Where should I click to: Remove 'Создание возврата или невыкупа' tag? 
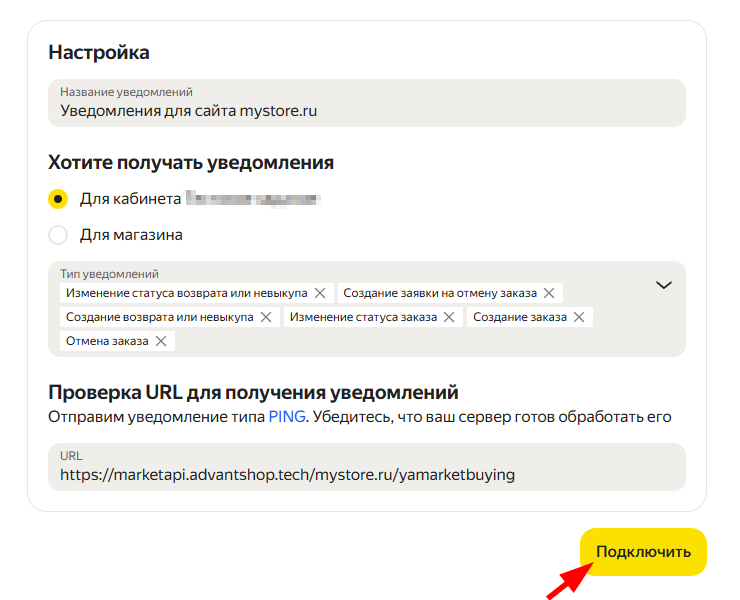pyautogui.click(x=266, y=317)
